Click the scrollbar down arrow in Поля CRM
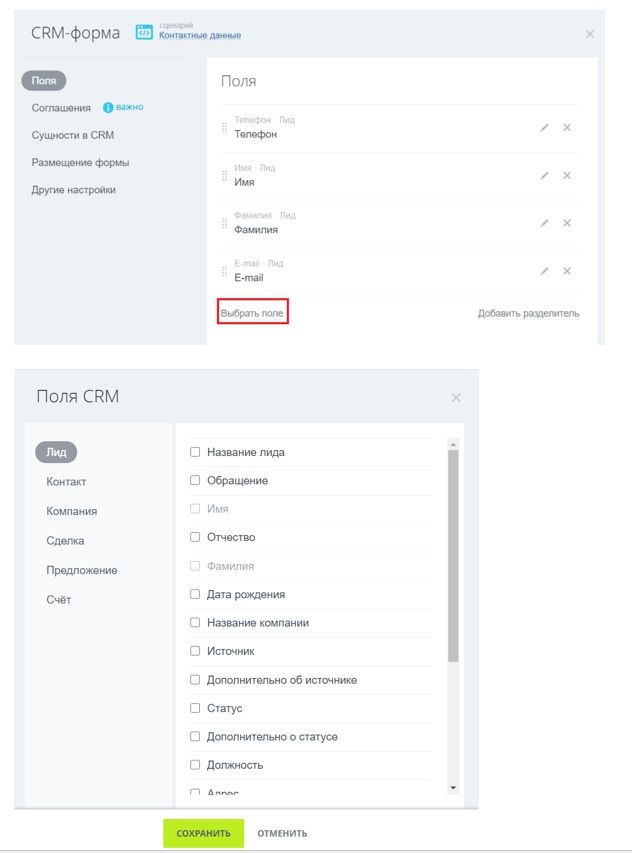This screenshot has height=853, width=632. 453,788
